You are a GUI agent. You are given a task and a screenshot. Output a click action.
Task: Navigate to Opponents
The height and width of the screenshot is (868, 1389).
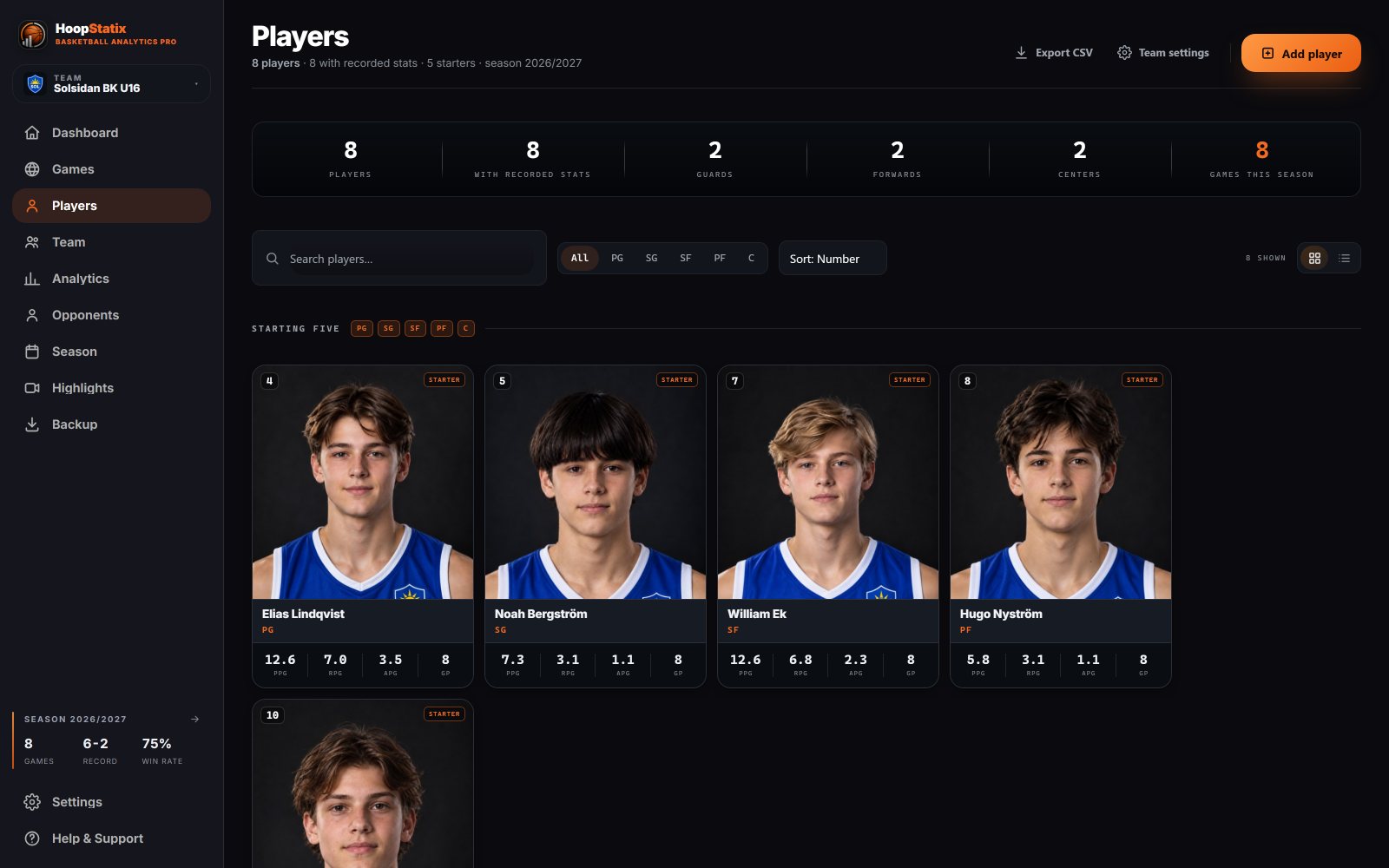(111, 315)
